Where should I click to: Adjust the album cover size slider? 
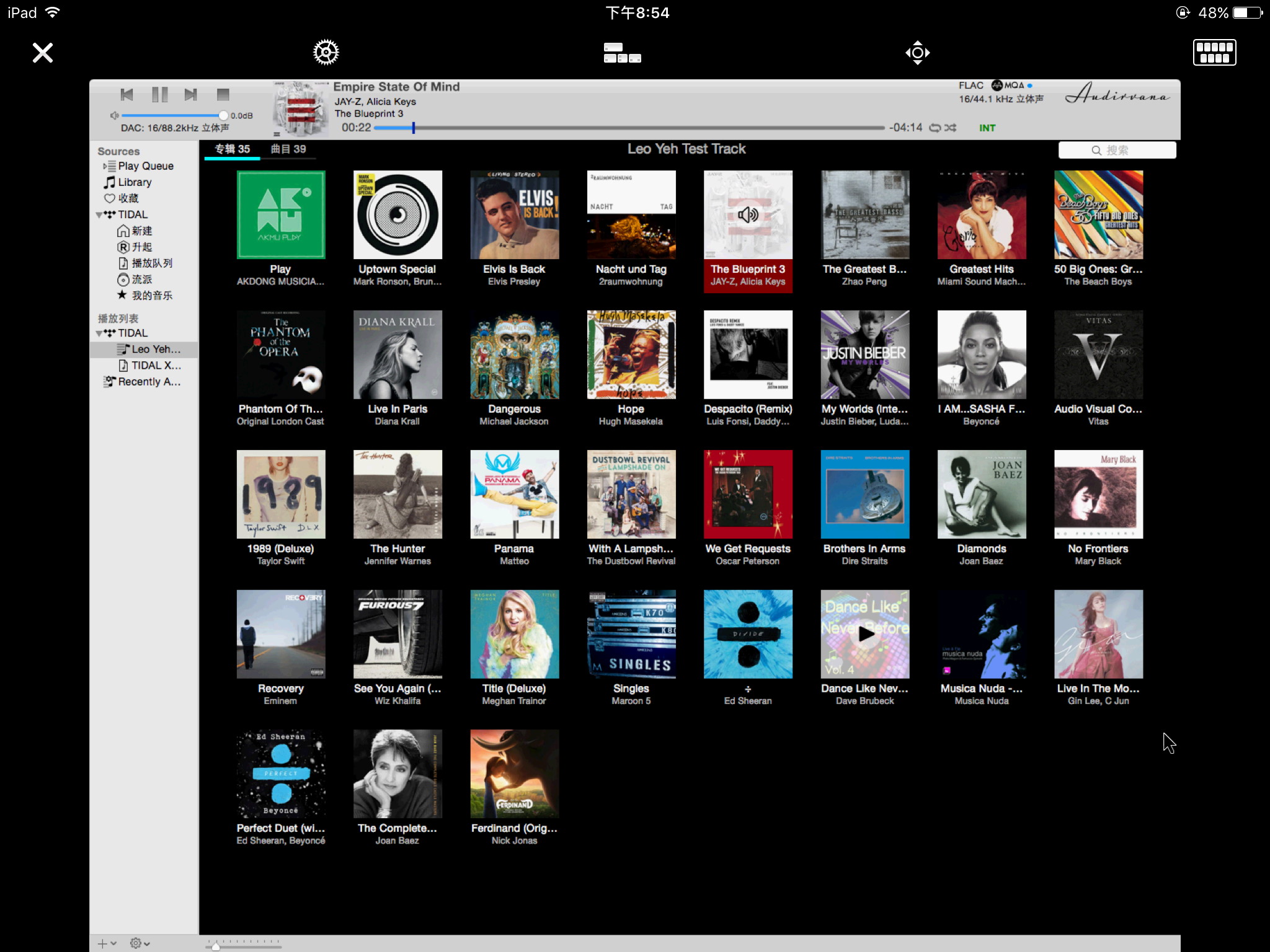click(x=215, y=946)
